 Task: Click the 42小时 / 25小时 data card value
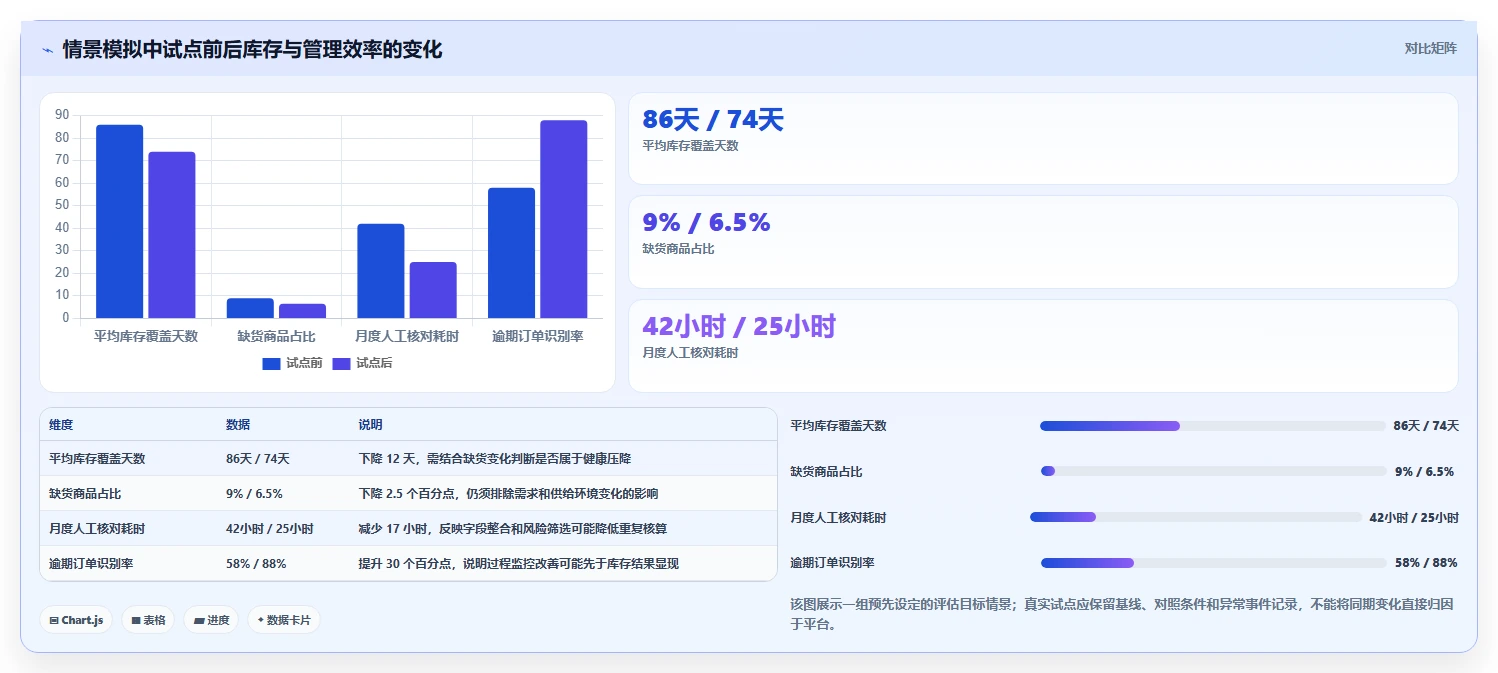(x=739, y=327)
